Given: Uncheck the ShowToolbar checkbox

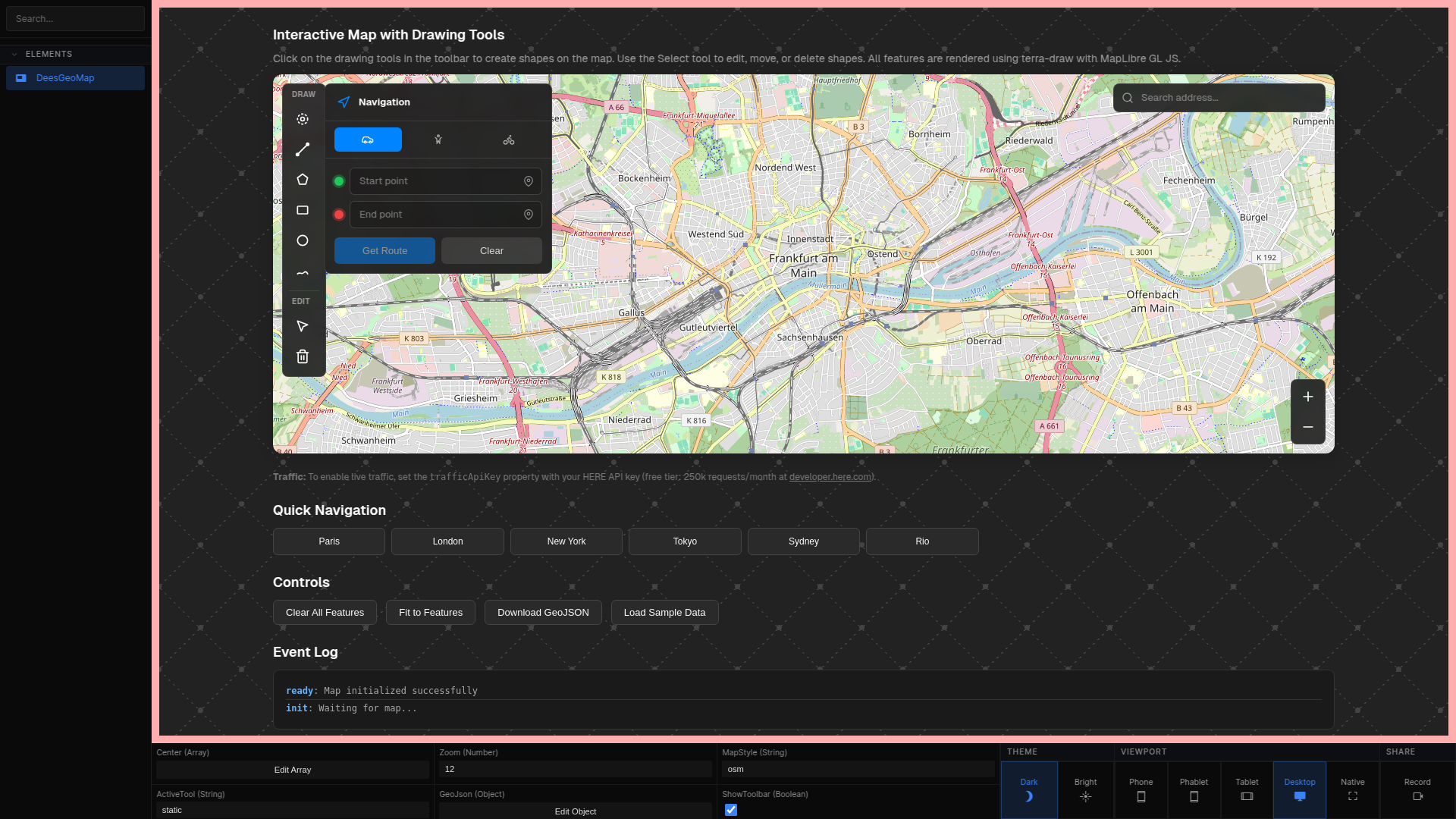Looking at the screenshot, I should [x=731, y=810].
